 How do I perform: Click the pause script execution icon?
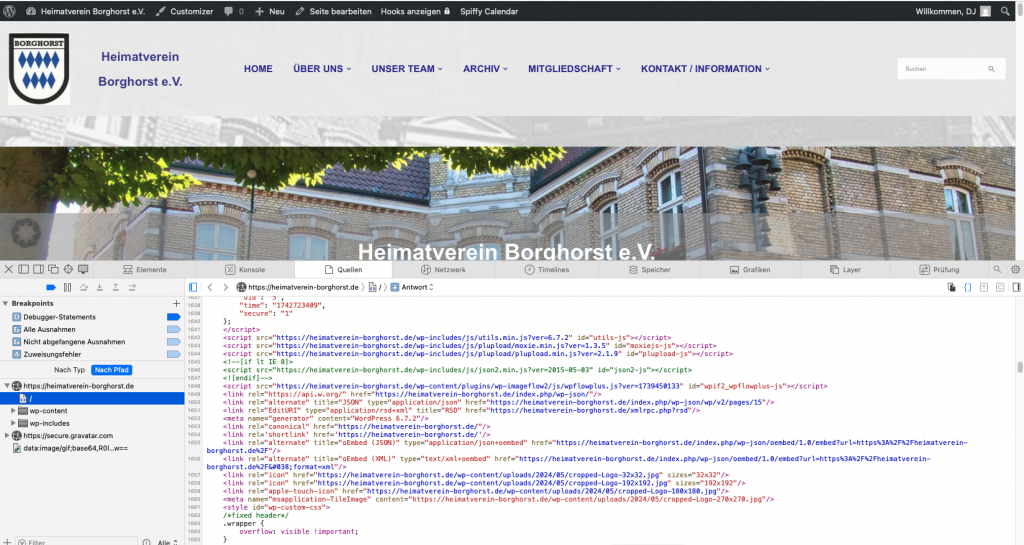click(x=68, y=287)
